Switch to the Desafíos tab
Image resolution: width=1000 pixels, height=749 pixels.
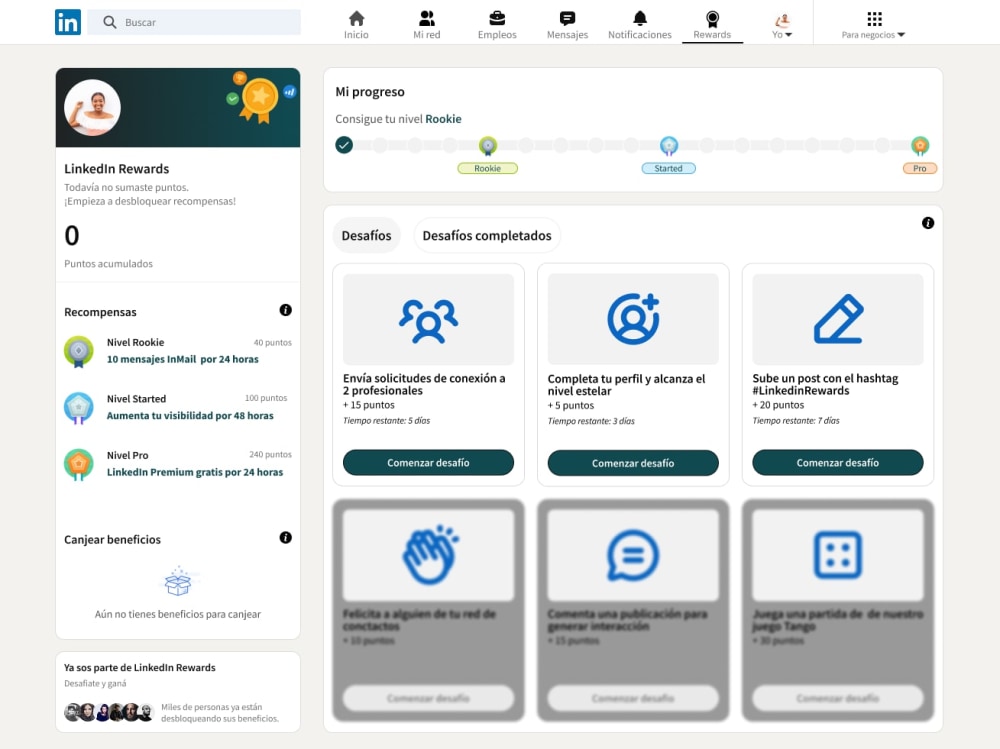(x=367, y=235)
